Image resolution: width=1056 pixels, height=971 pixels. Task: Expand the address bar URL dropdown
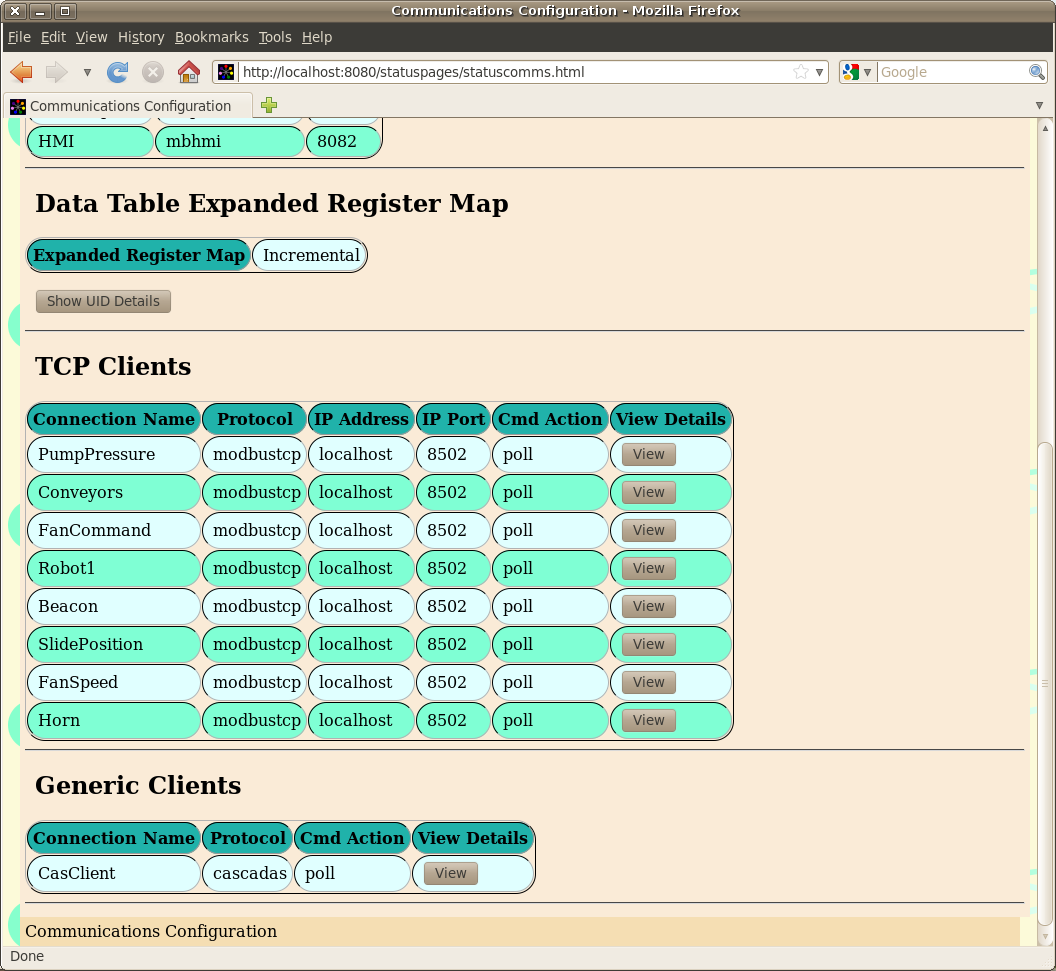click(x=819, y=72)
